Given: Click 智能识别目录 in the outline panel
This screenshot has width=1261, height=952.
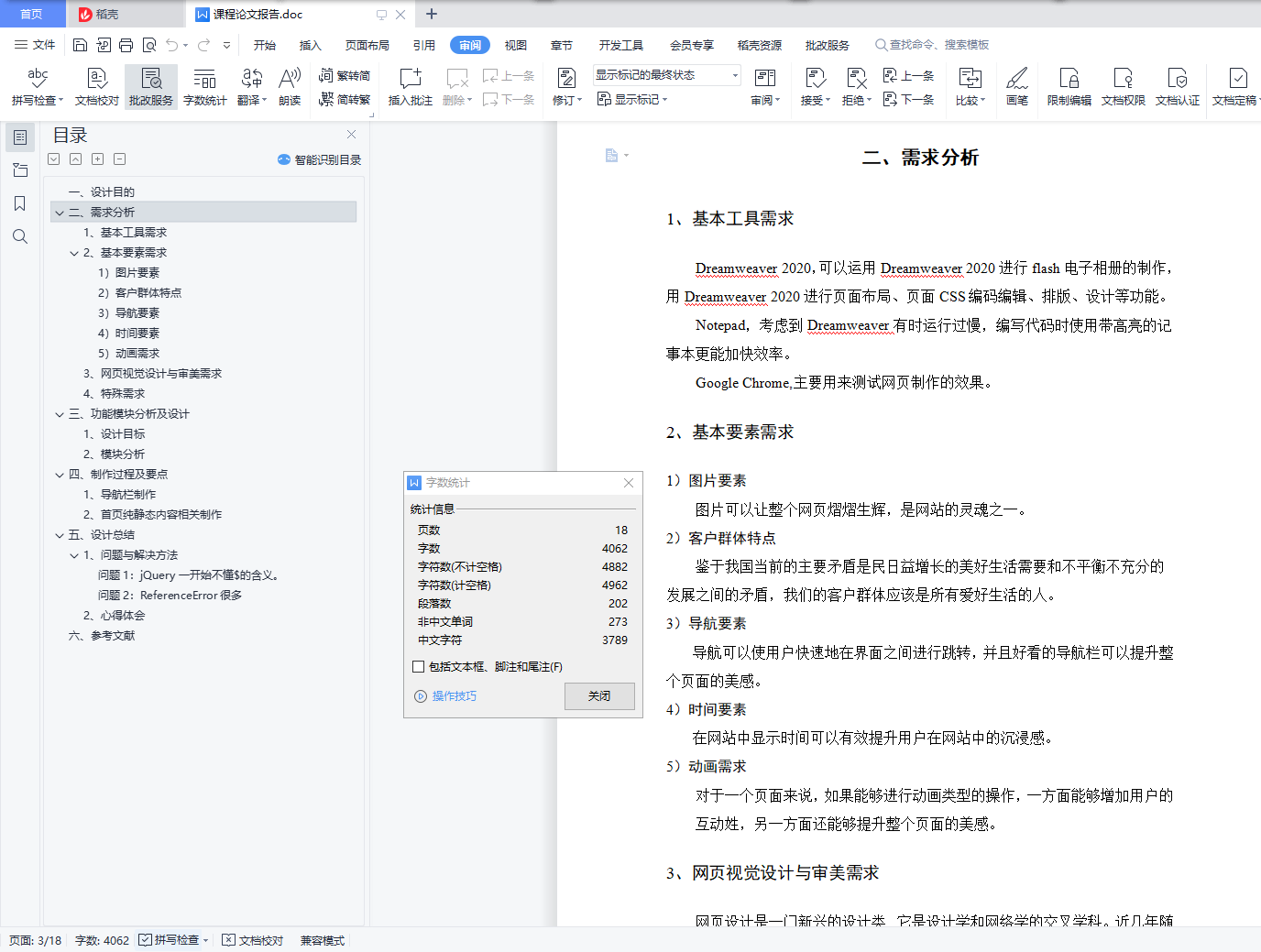Looking at the screenshot, I should [320, 159].
